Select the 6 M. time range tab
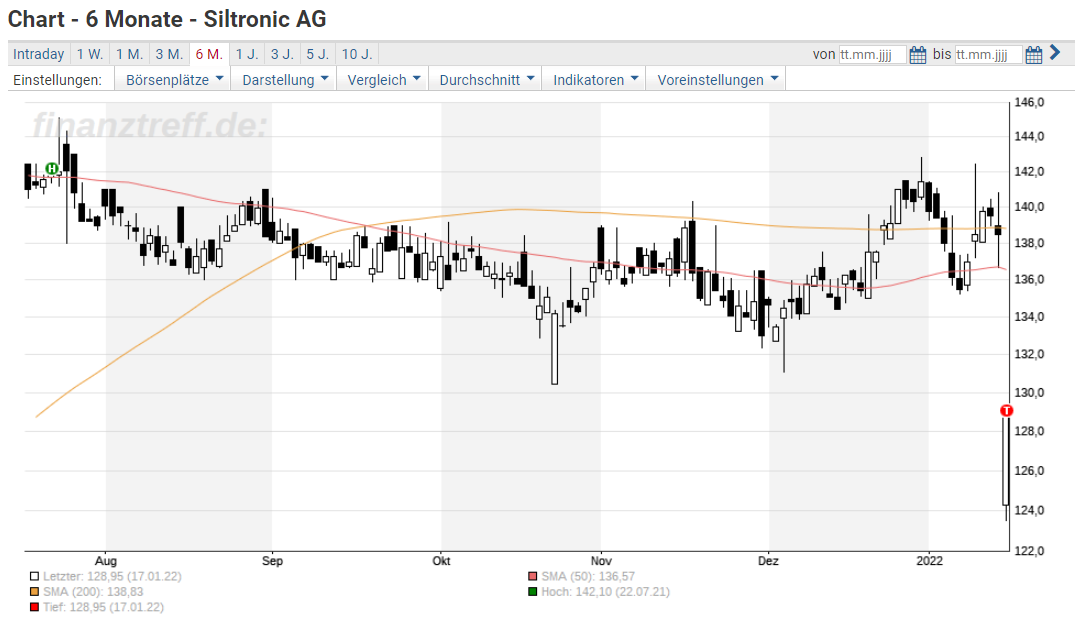 coord(209,54)
